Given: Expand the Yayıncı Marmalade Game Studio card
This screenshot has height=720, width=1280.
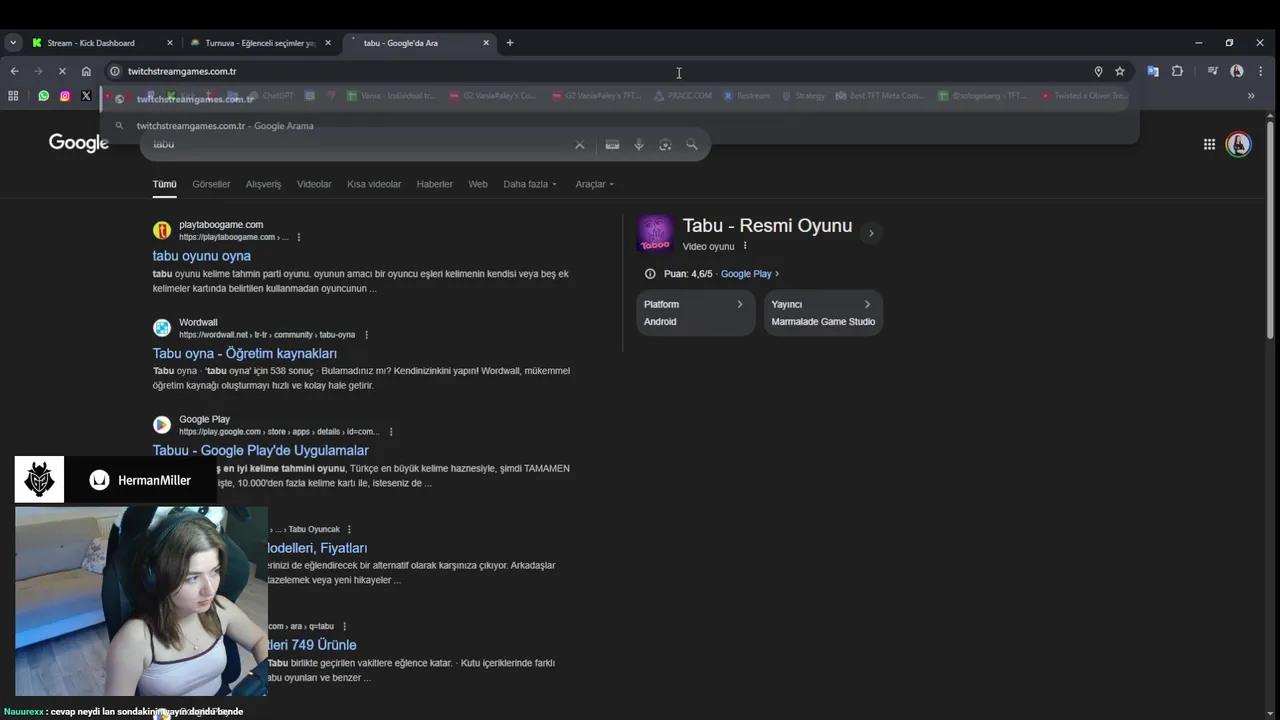Looking at the screenshot, I should click(823, 313).
